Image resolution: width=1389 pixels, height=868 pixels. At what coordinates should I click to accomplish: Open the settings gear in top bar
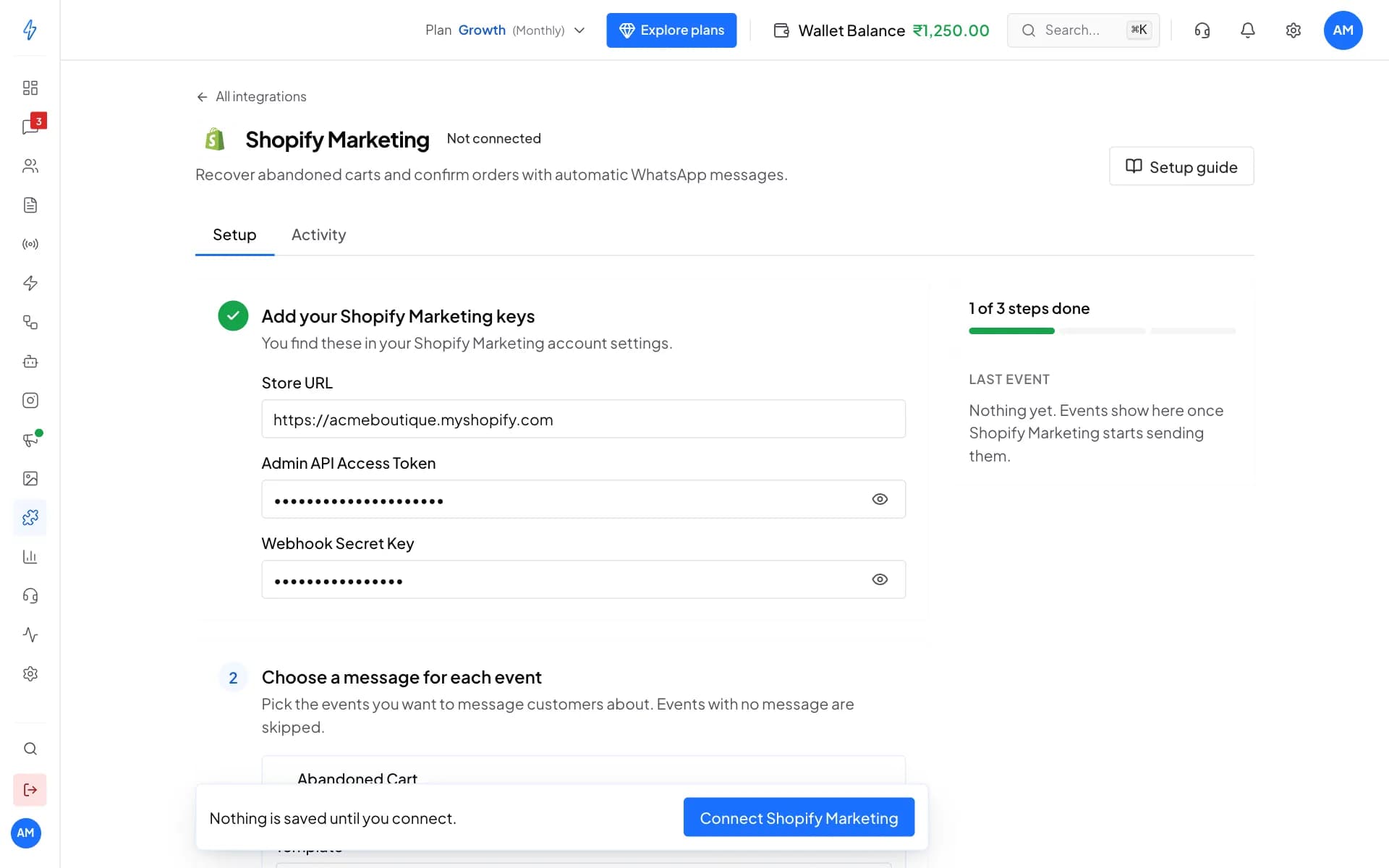[x=1293, y=30]
